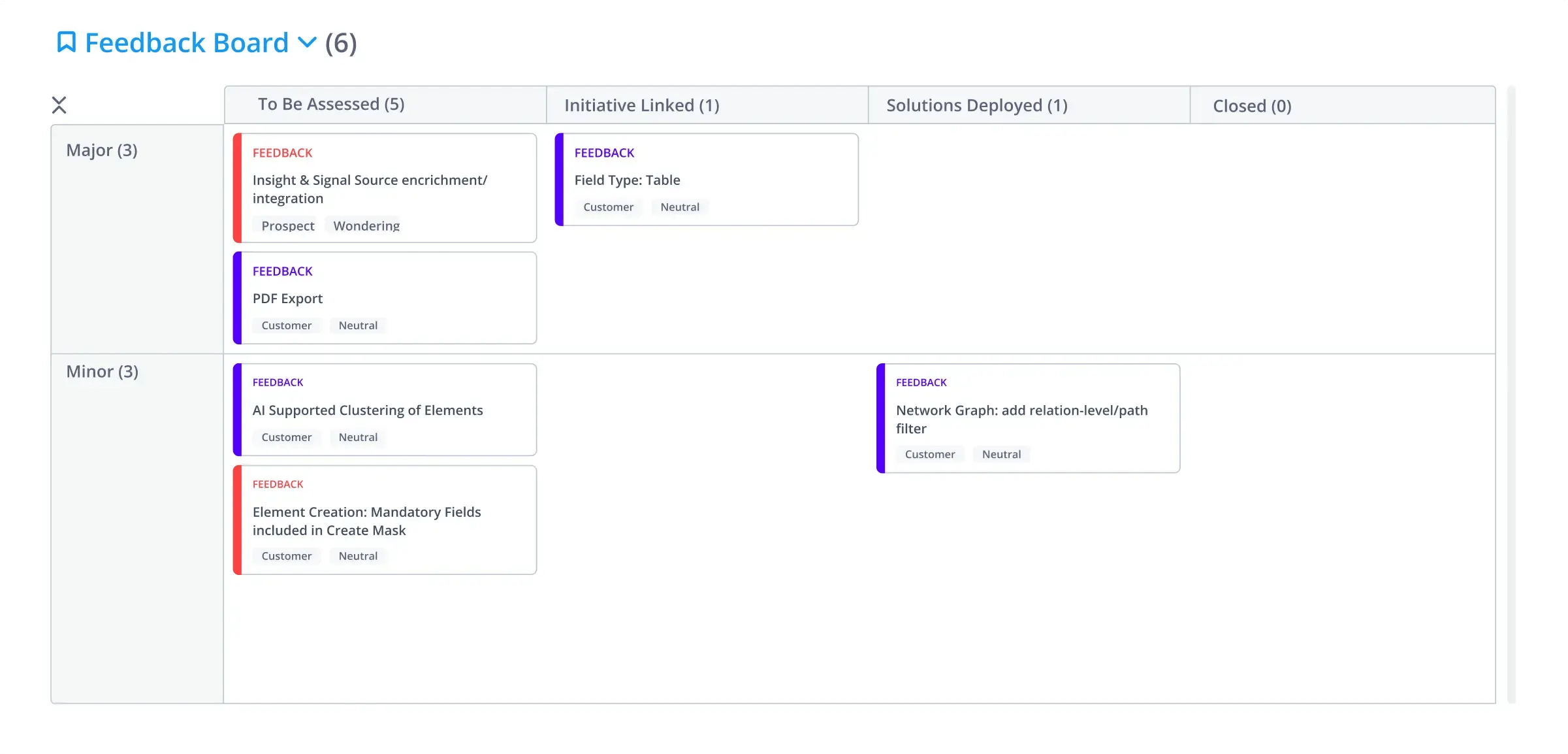Click the Prospect tag on the Insight card
1568x754 pixels.
coord(287,225)
